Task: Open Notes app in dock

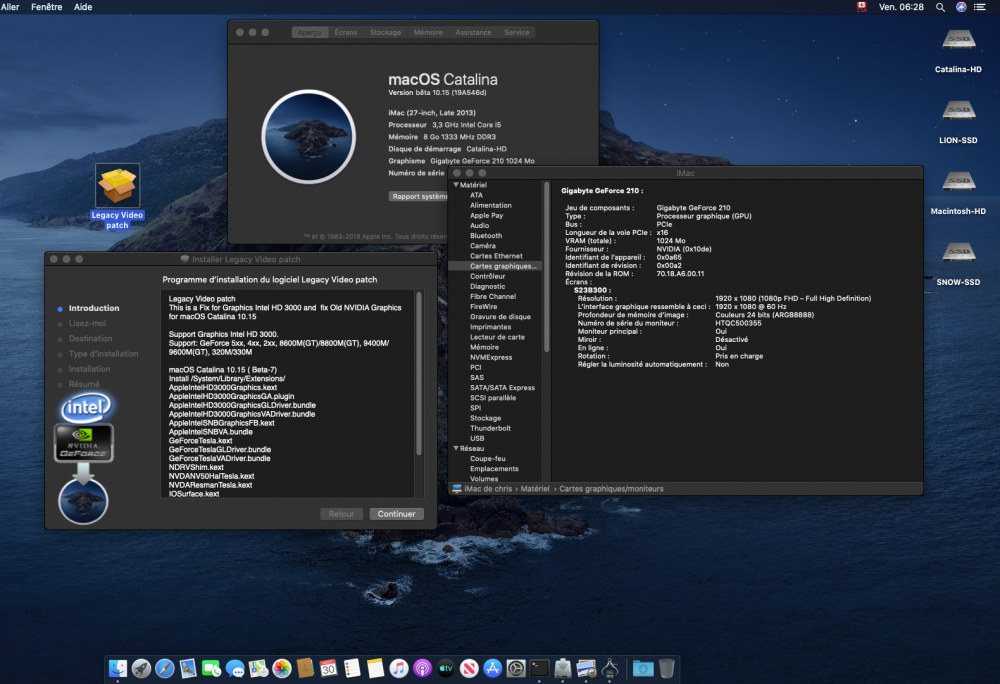Action: coord(375,668)
